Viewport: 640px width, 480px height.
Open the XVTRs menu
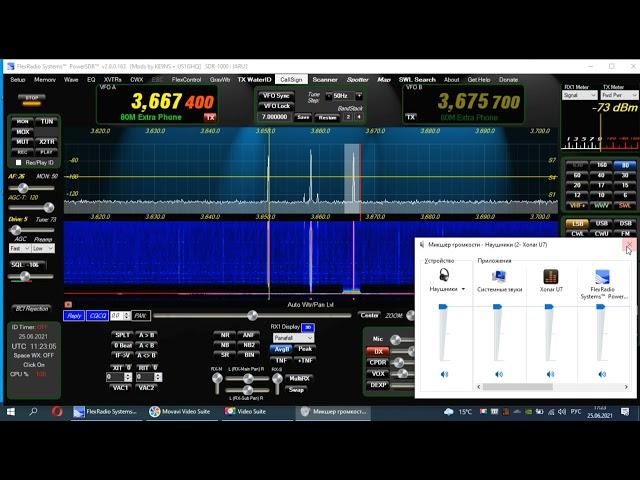(x=113, y=80)
